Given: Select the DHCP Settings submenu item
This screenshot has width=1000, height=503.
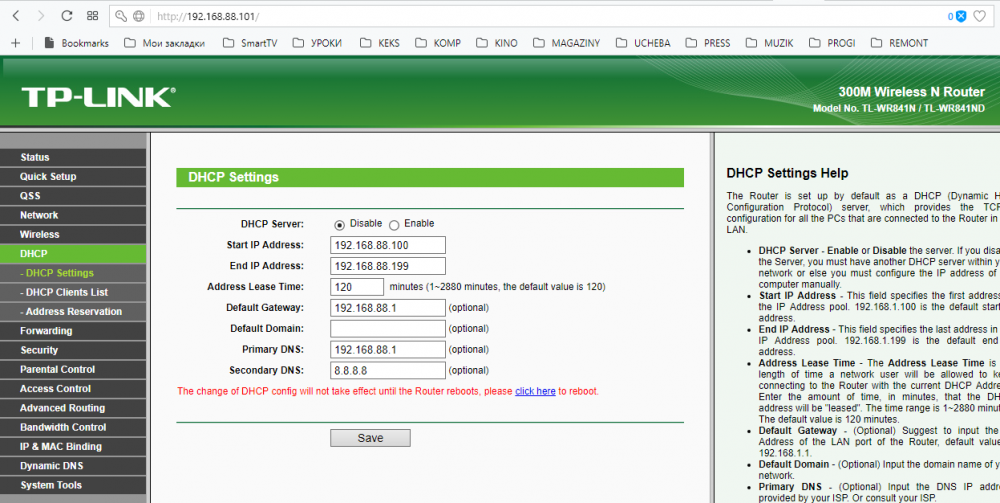Looking at the screenshot, I should click(x=73, y=273).
